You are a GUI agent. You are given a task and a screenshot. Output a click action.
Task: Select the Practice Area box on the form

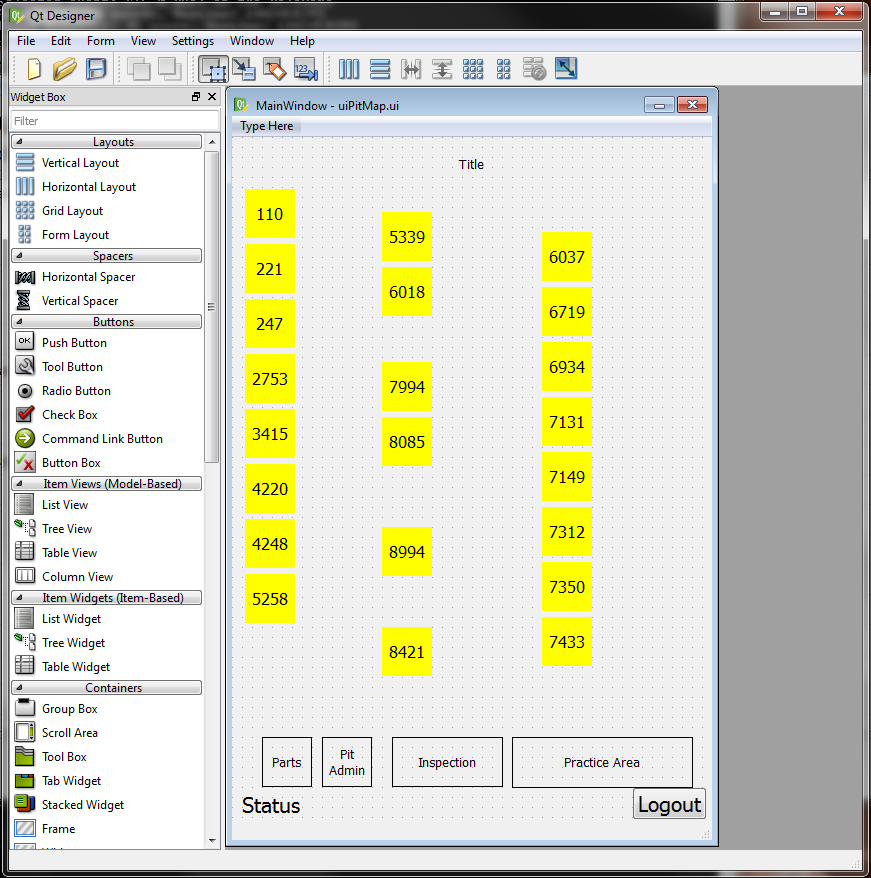point(602,763)
